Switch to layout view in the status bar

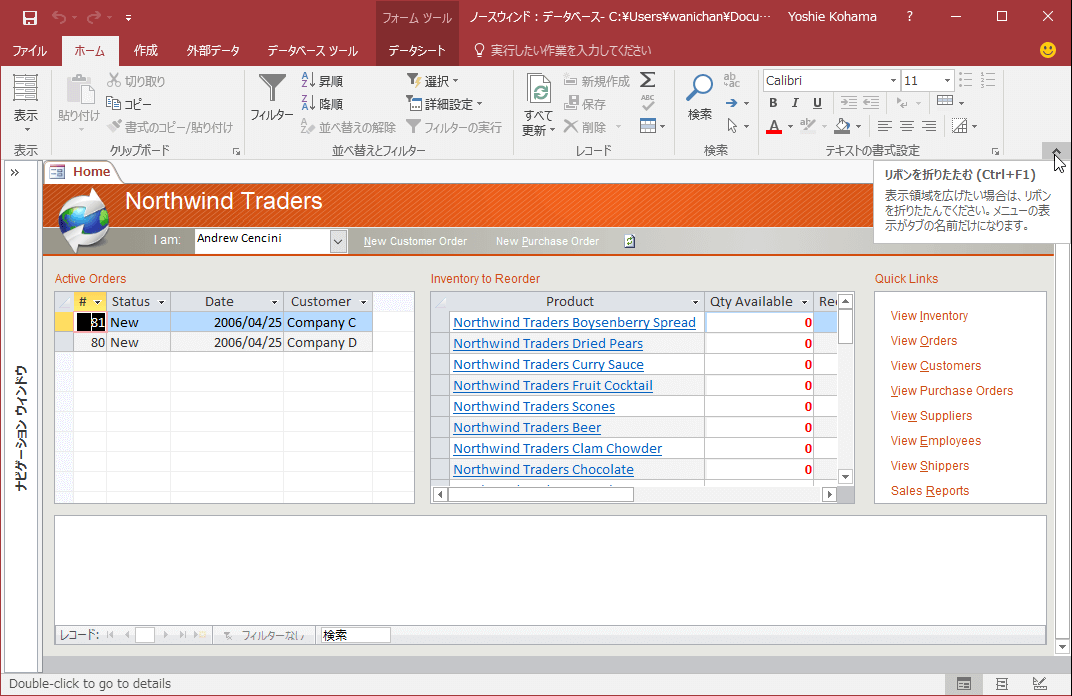pyautogui.click(x=1002, y=684)
